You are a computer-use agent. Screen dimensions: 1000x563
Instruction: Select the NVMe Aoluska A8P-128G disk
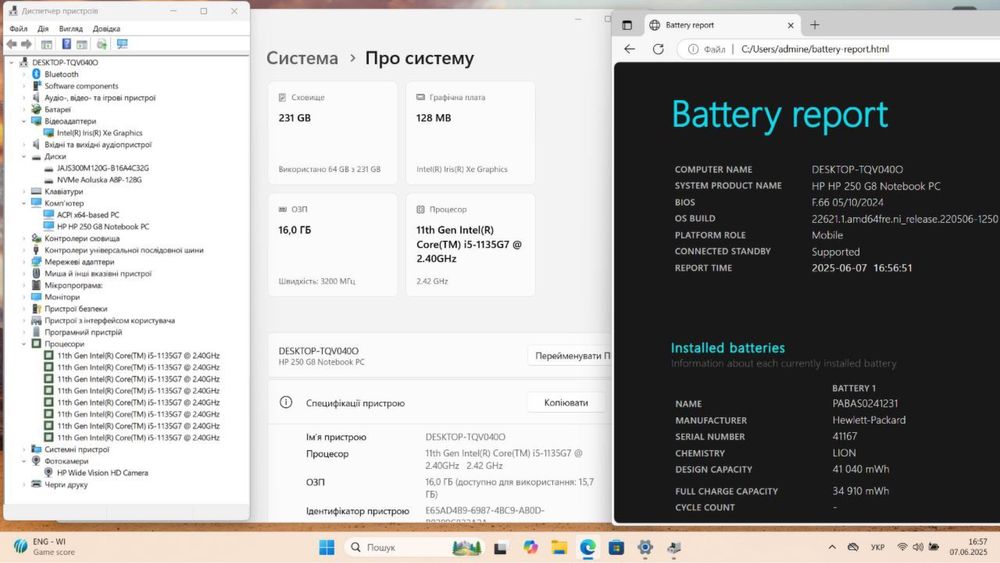99,180
